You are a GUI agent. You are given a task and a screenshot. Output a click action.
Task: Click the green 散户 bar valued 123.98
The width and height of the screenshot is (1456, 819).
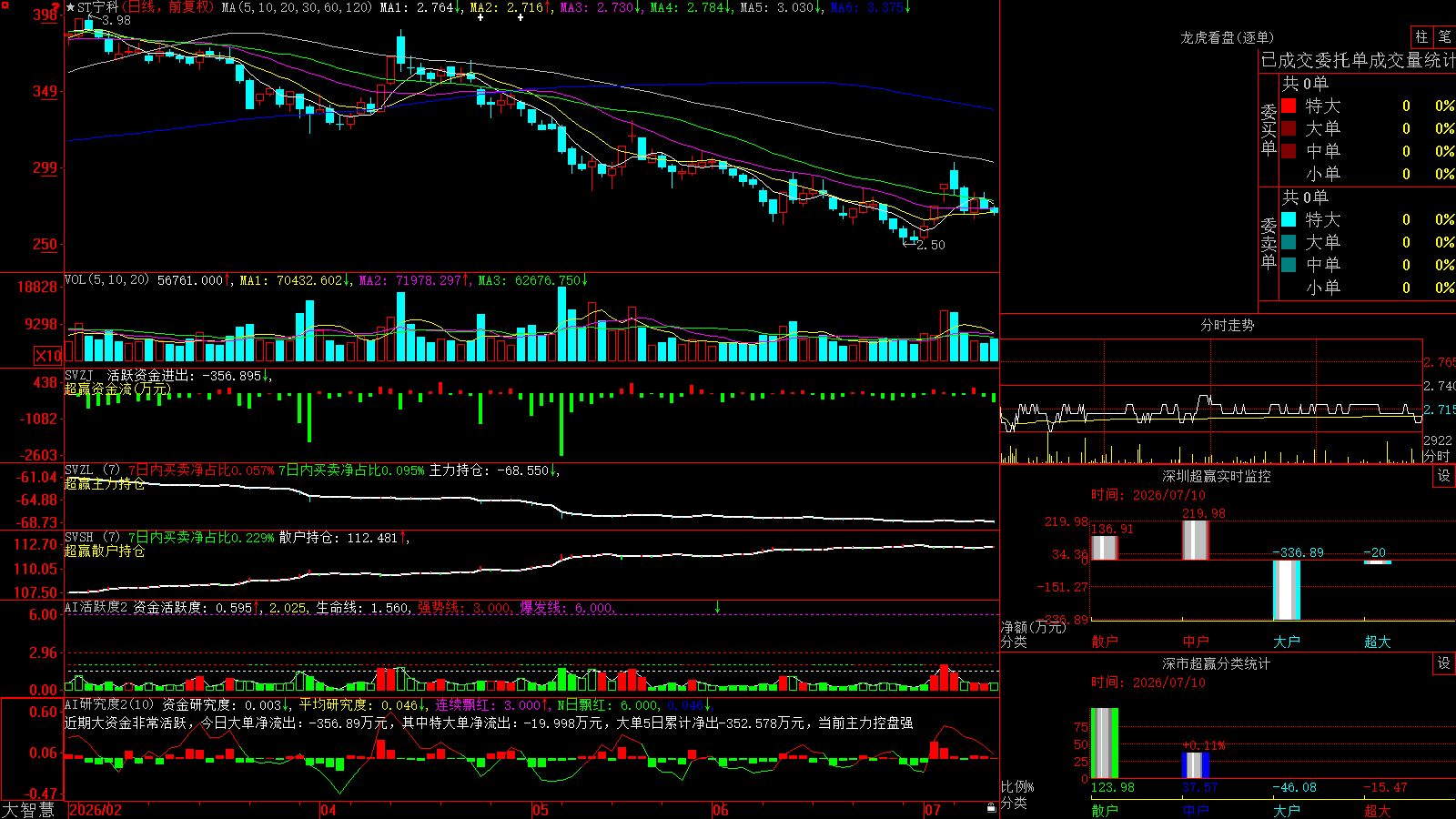(x=1105, y=743)
